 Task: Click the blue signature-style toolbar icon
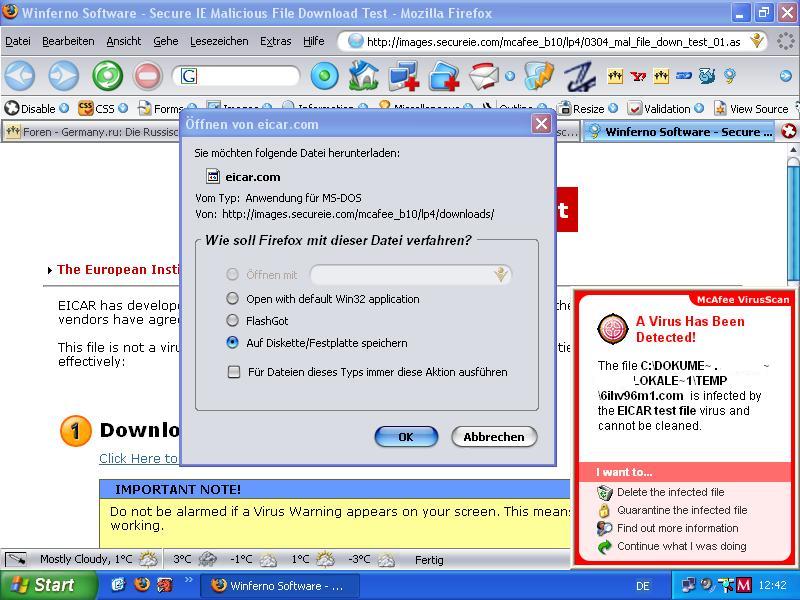coord(581,76)
